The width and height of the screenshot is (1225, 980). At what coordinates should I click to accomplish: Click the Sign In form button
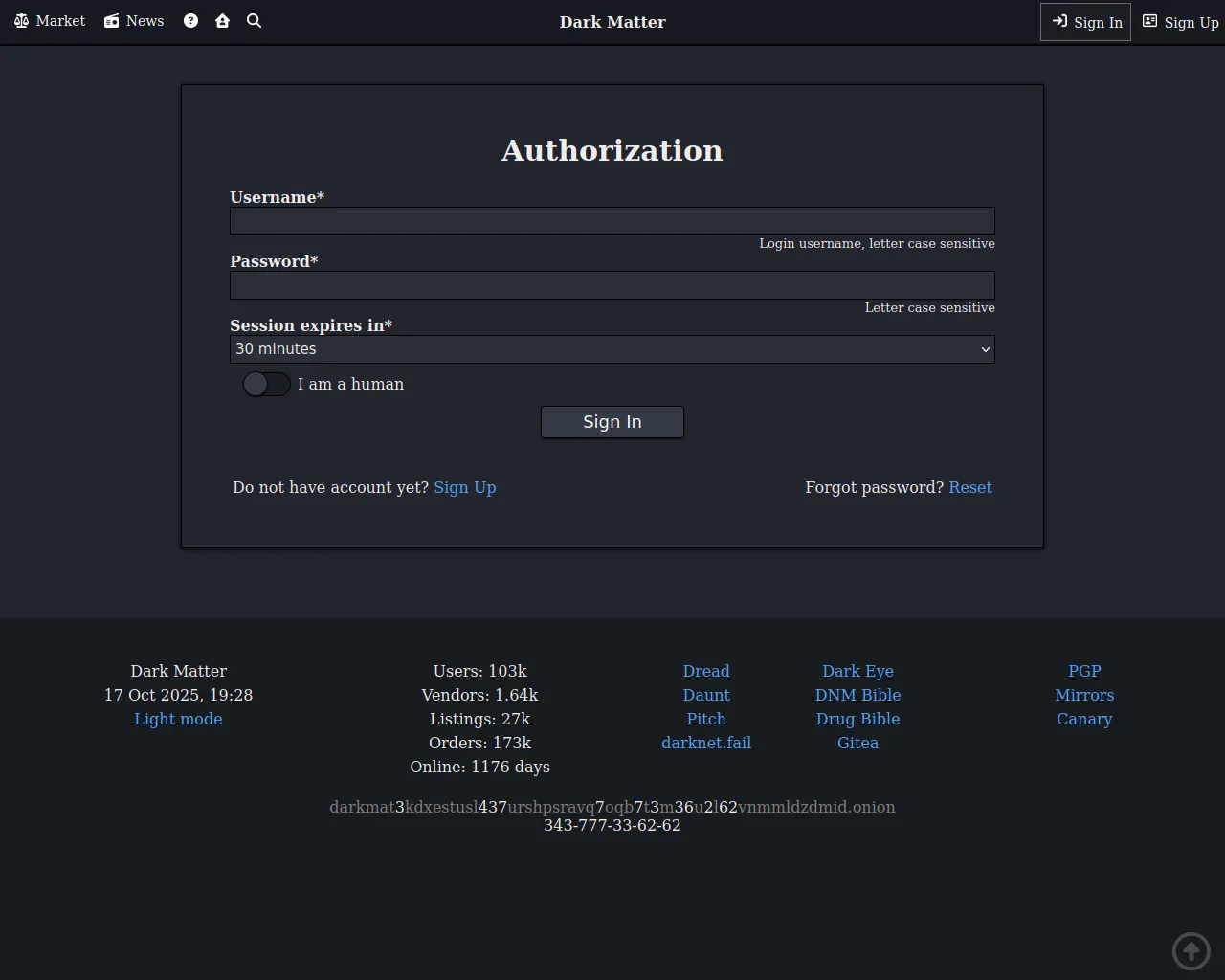tap(612, 422)
